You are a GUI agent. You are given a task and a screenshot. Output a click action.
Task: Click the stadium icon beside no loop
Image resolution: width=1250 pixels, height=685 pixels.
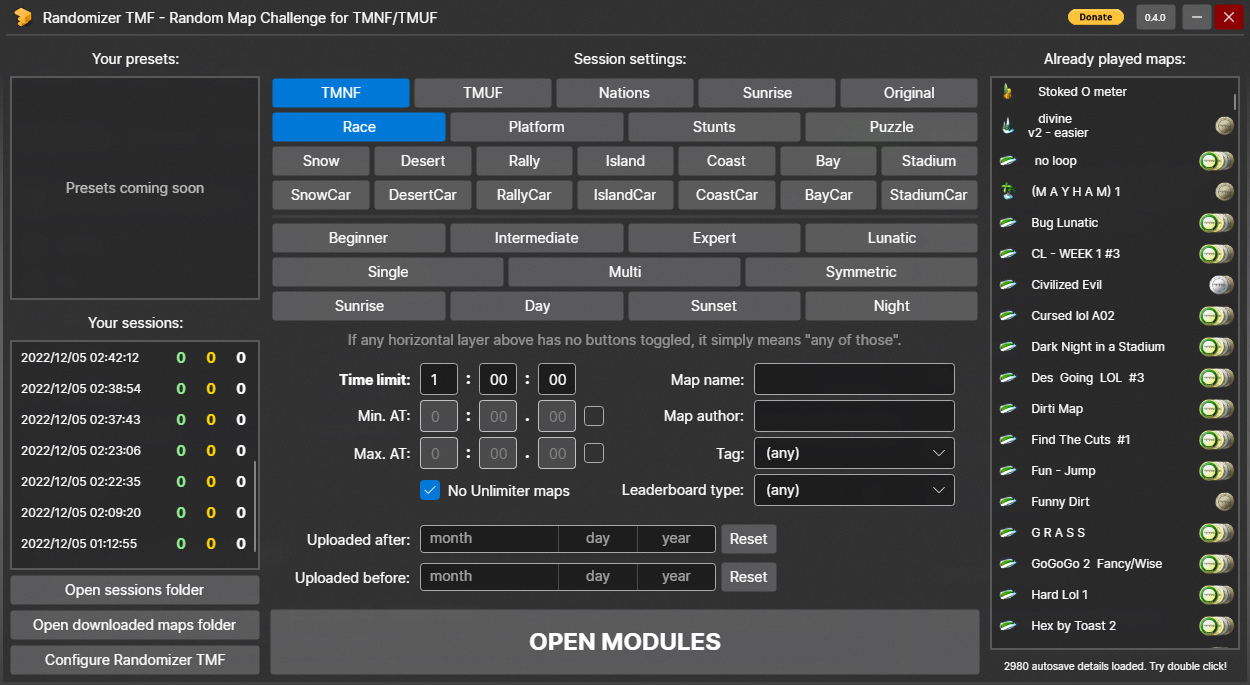(x=1009, y=161)
